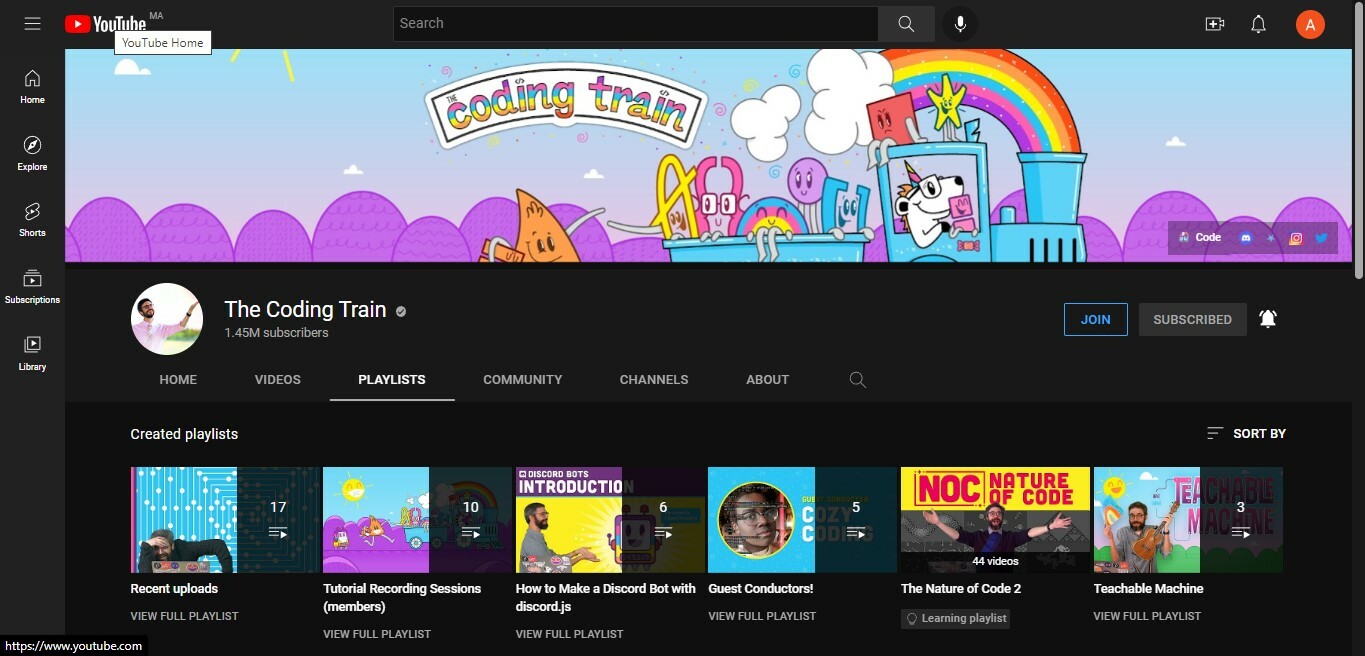Open Discord link on banner
The image size is (1365, 656).
[1245, 238]
